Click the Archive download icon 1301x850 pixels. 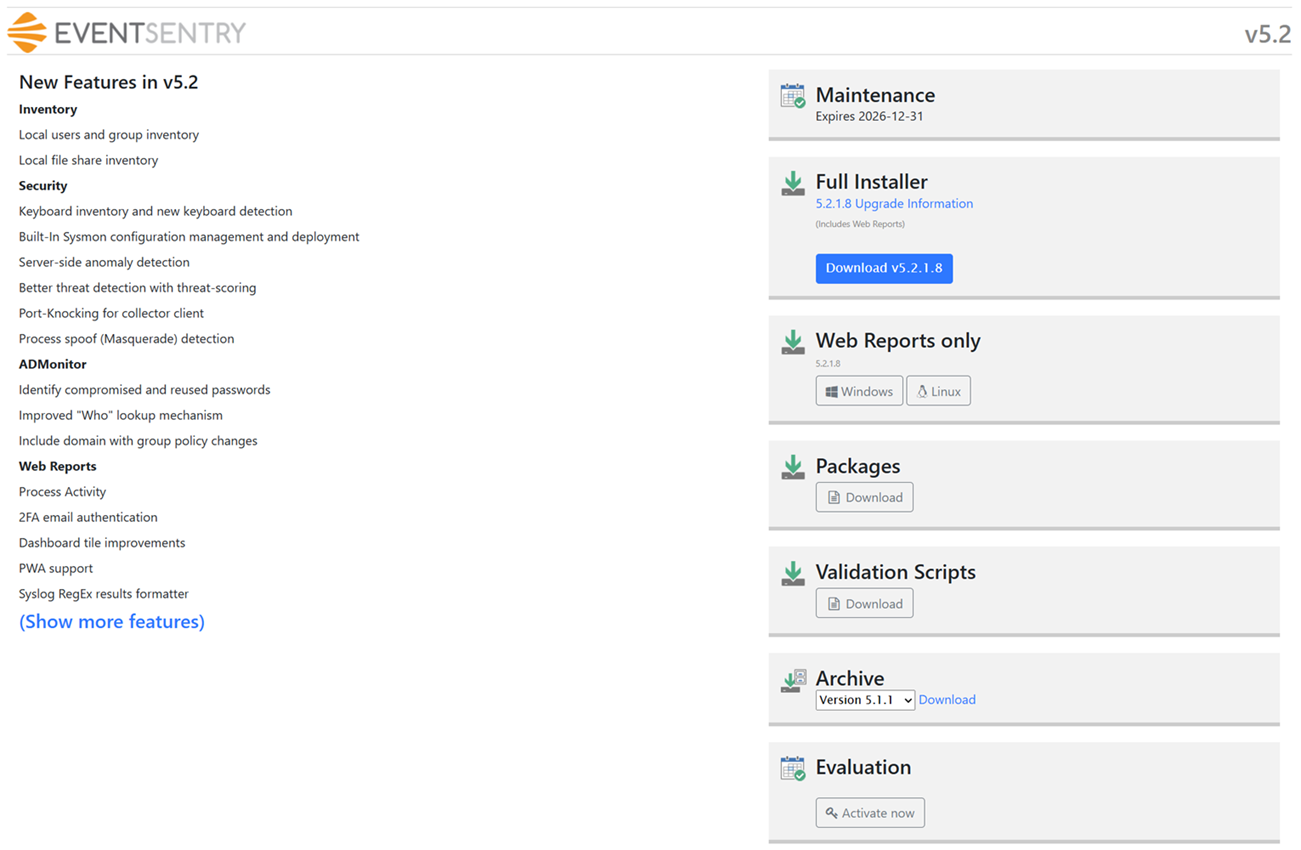pyautogui.click(x=793, y=681)
